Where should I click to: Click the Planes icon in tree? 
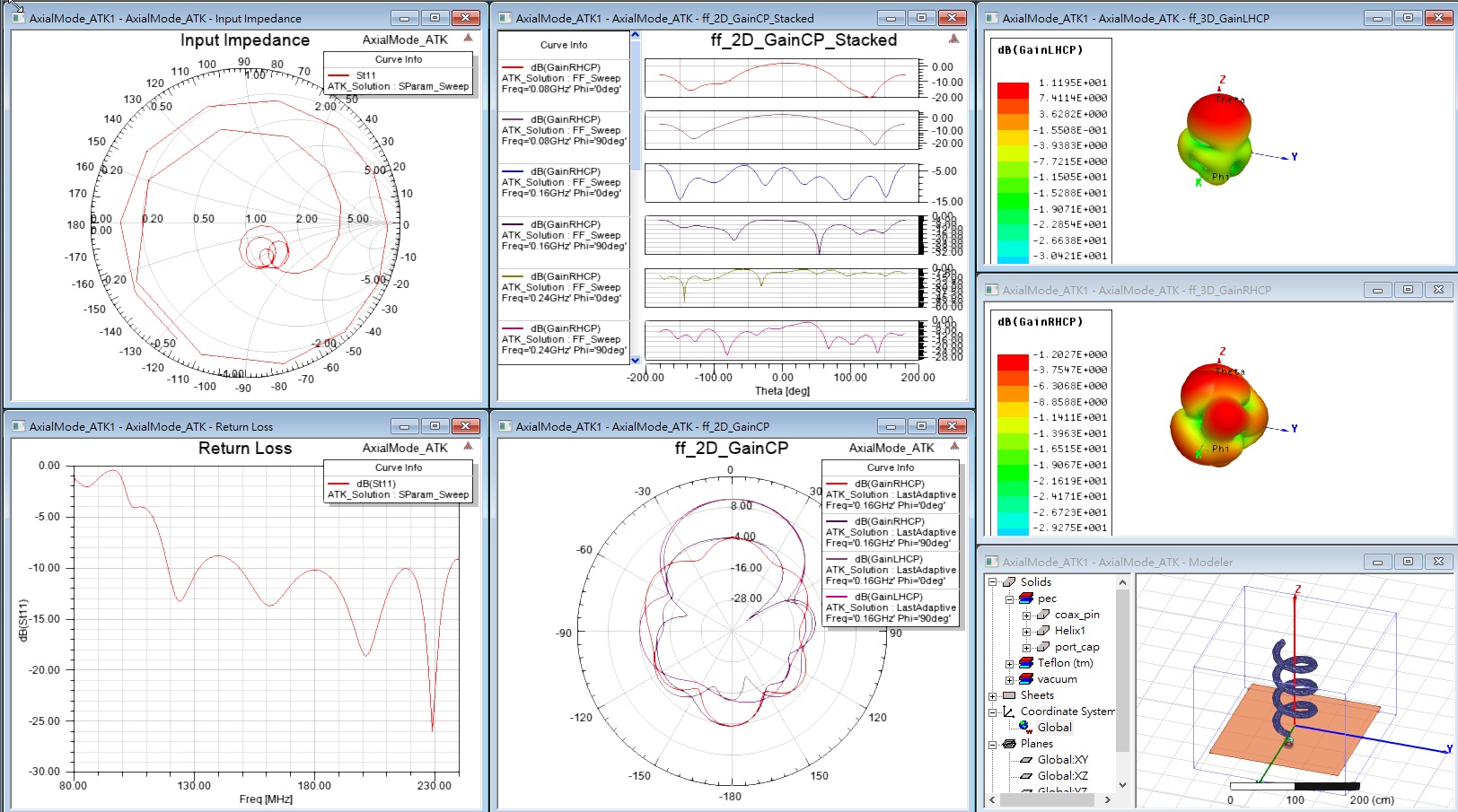point(1009,744)
